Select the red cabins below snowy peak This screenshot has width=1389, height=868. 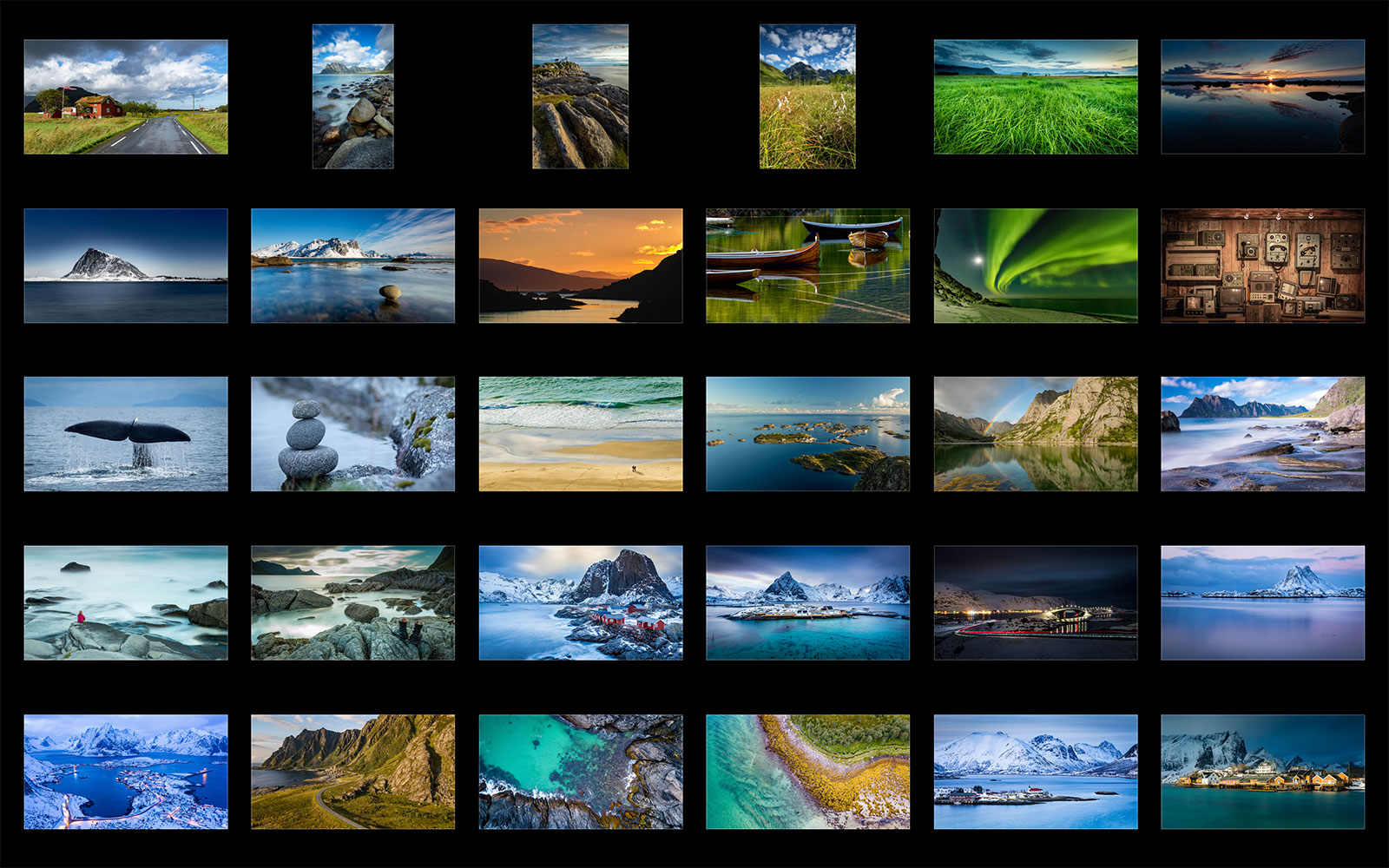(x=580, y=602)
